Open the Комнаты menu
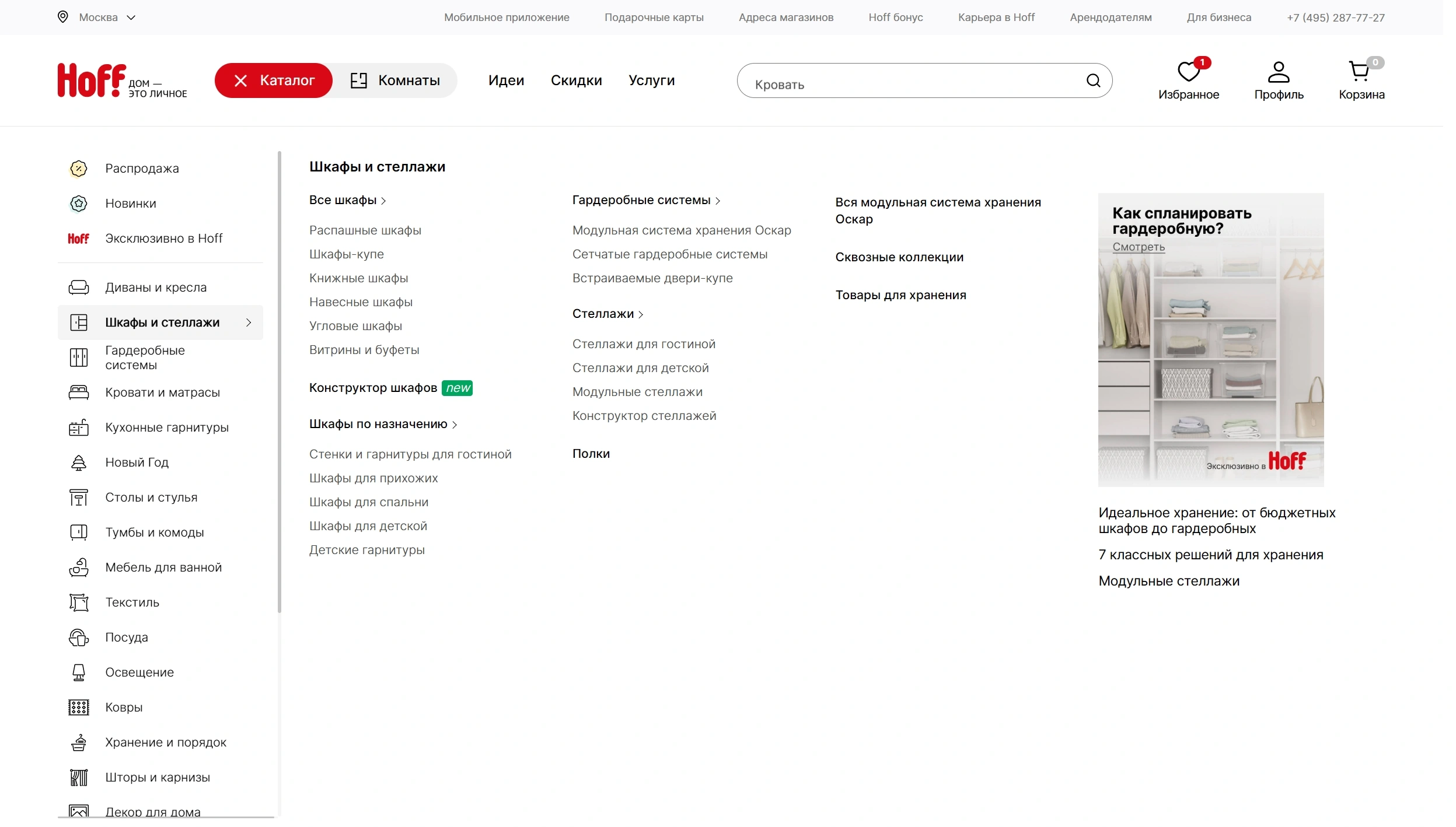This screenshot has height=827, width=1456. 395,80
